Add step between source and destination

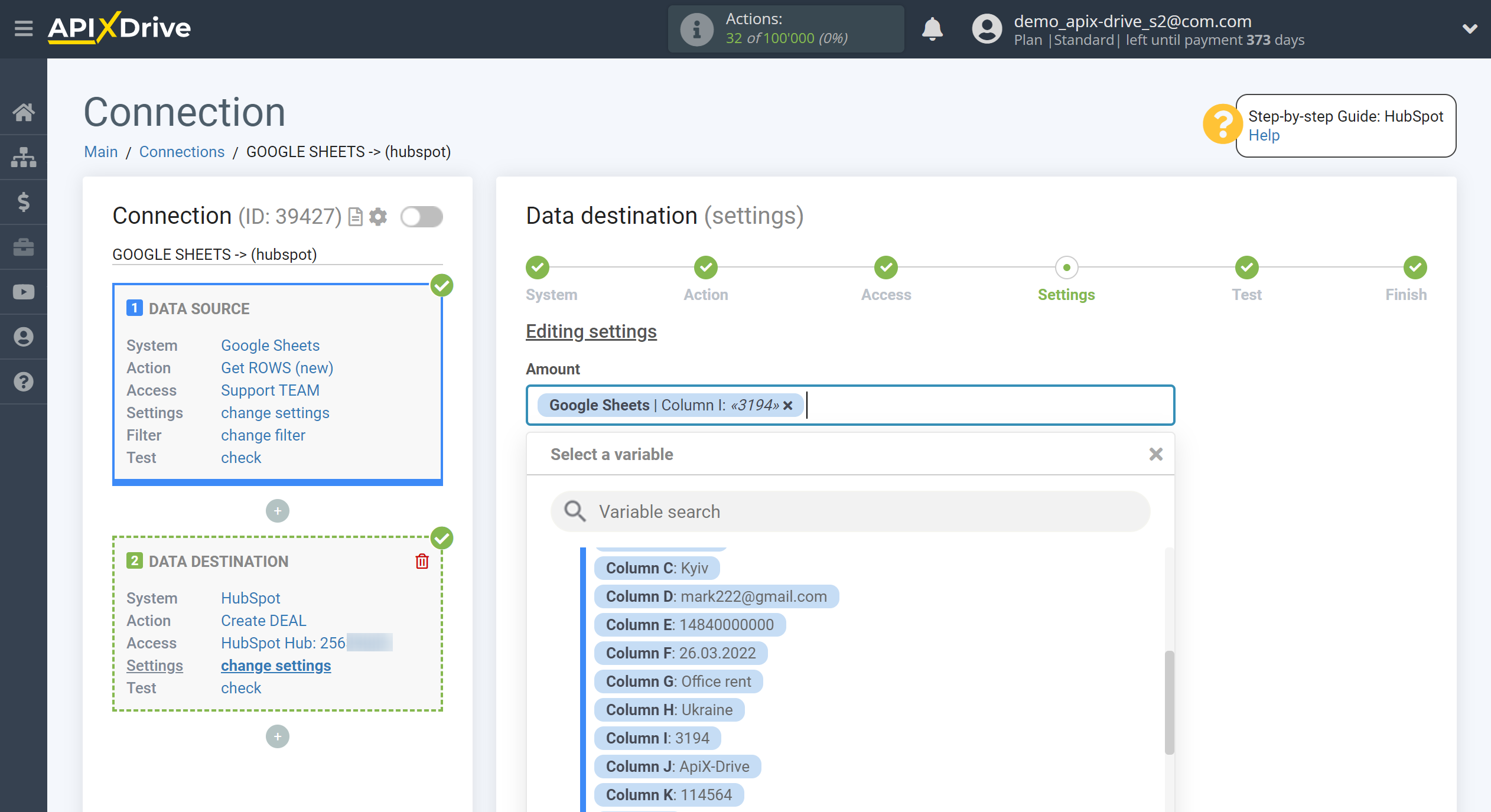click(x=278, y=511)
